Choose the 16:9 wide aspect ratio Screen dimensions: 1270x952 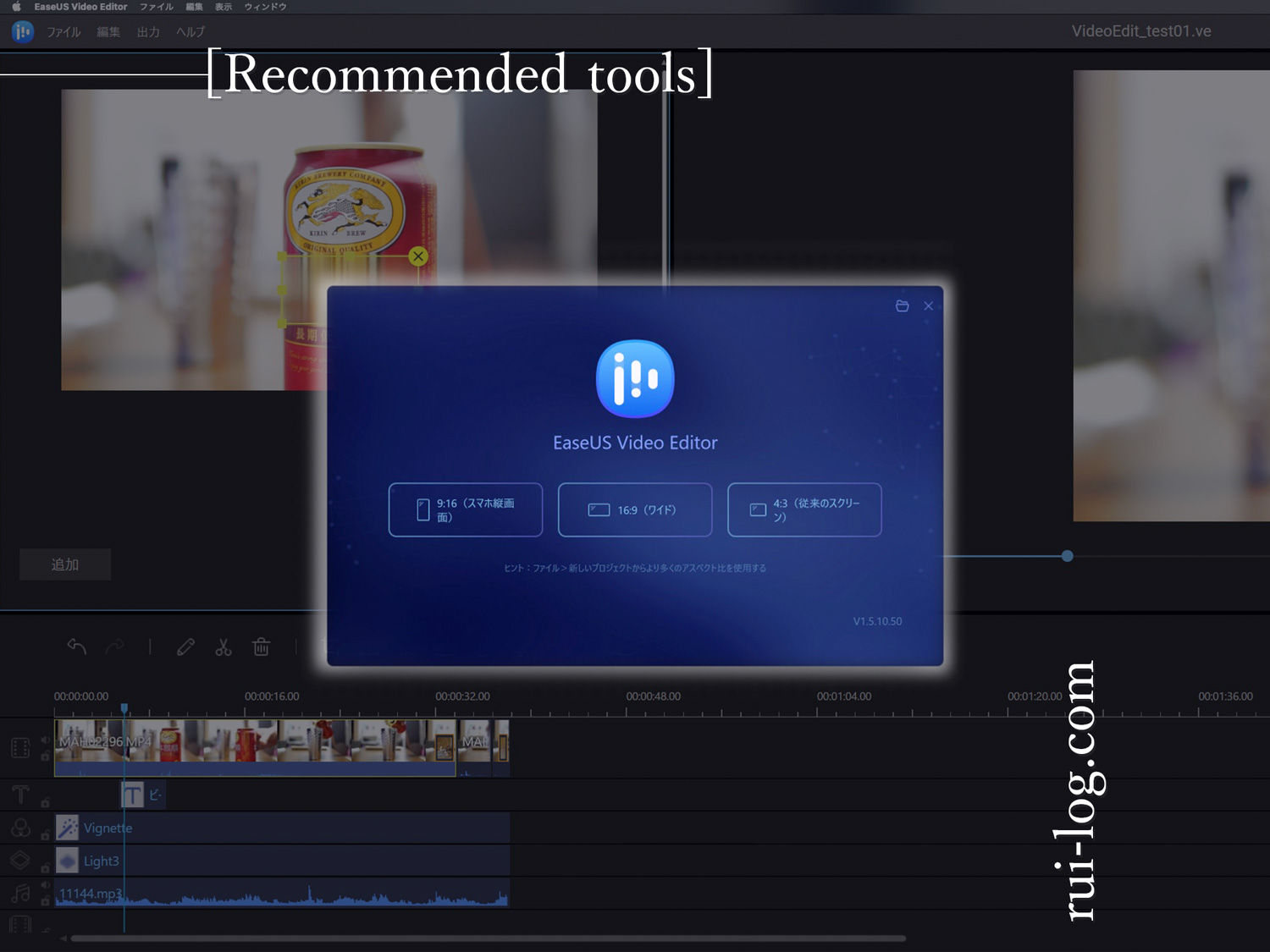coord(635,509)
